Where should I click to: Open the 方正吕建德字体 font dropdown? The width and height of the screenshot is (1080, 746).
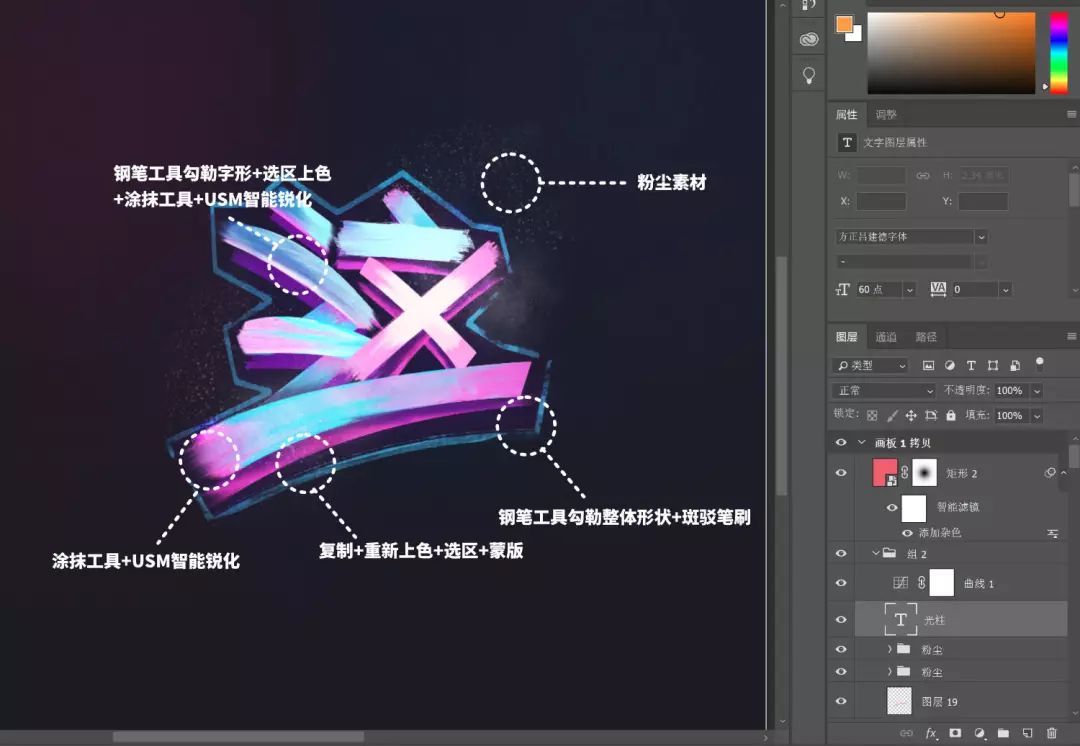[911, 237]
